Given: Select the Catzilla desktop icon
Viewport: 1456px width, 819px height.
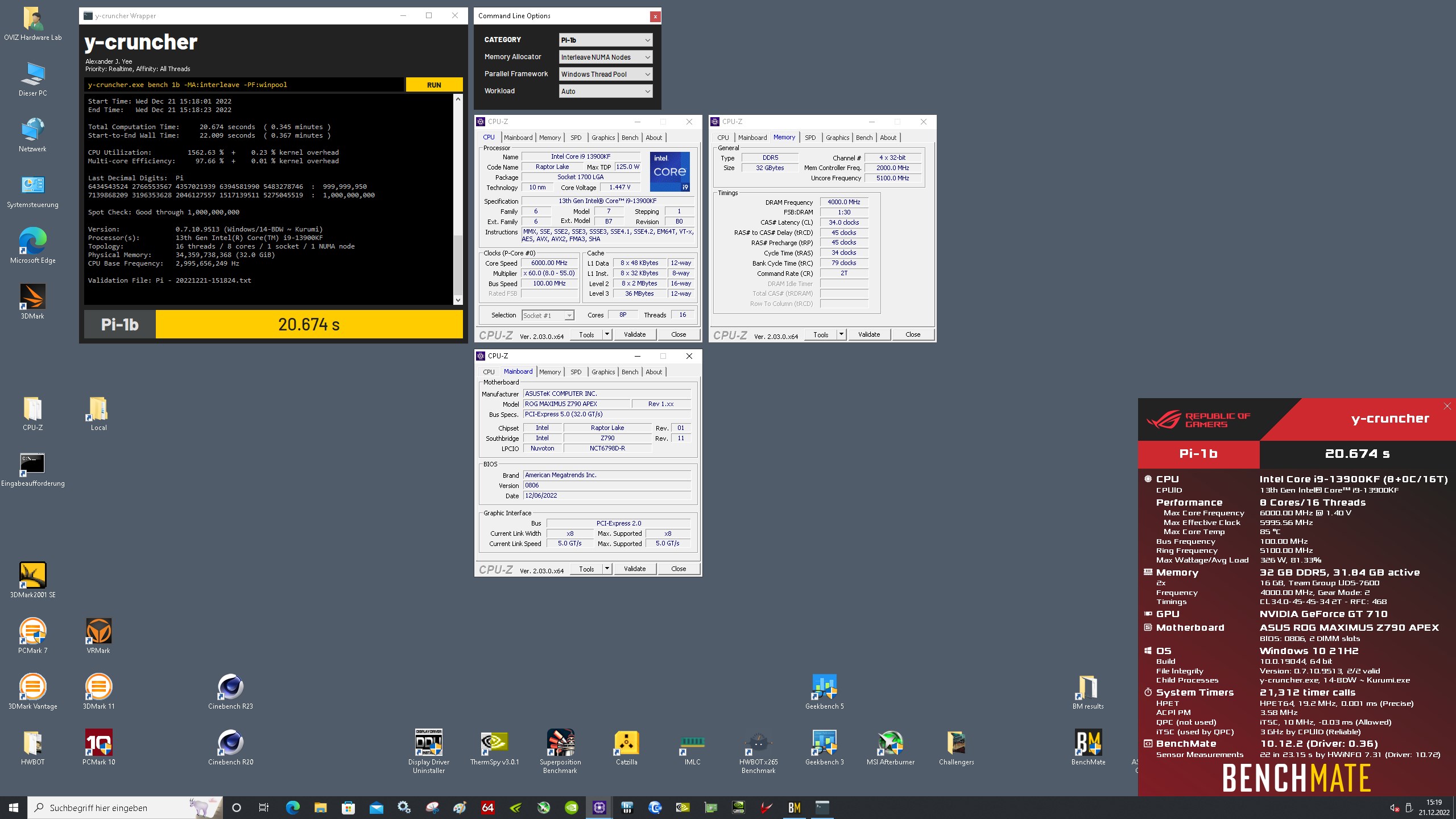Looking at the screenshot, I should click(626, 747).
